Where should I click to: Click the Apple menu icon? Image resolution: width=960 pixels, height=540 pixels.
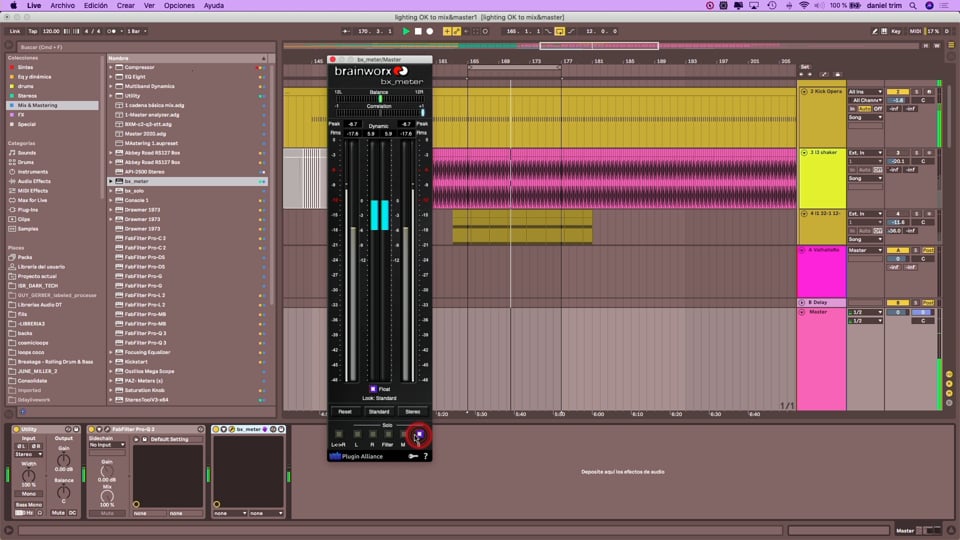13,6
